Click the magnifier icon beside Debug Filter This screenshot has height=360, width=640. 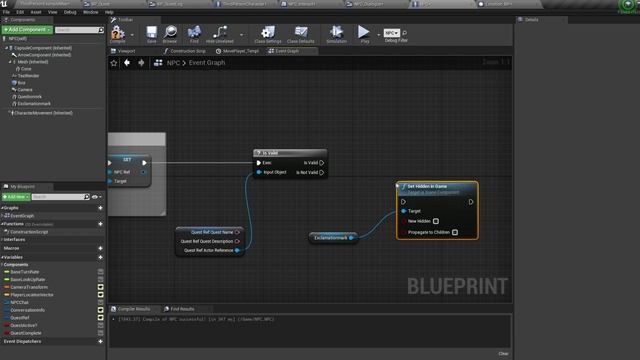click(x=404, y=33)
